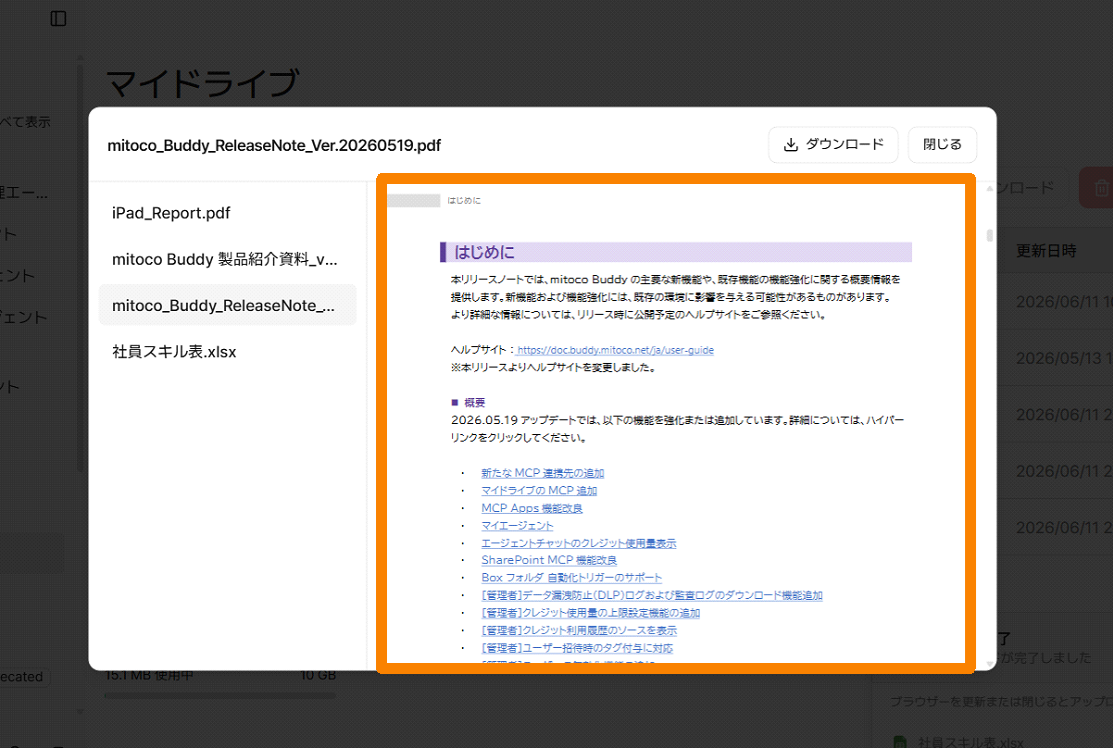Open クレジット利用履歴のソースを表示 link
The width and height of the screenshot is (1113, 748).
click(579, 630)
